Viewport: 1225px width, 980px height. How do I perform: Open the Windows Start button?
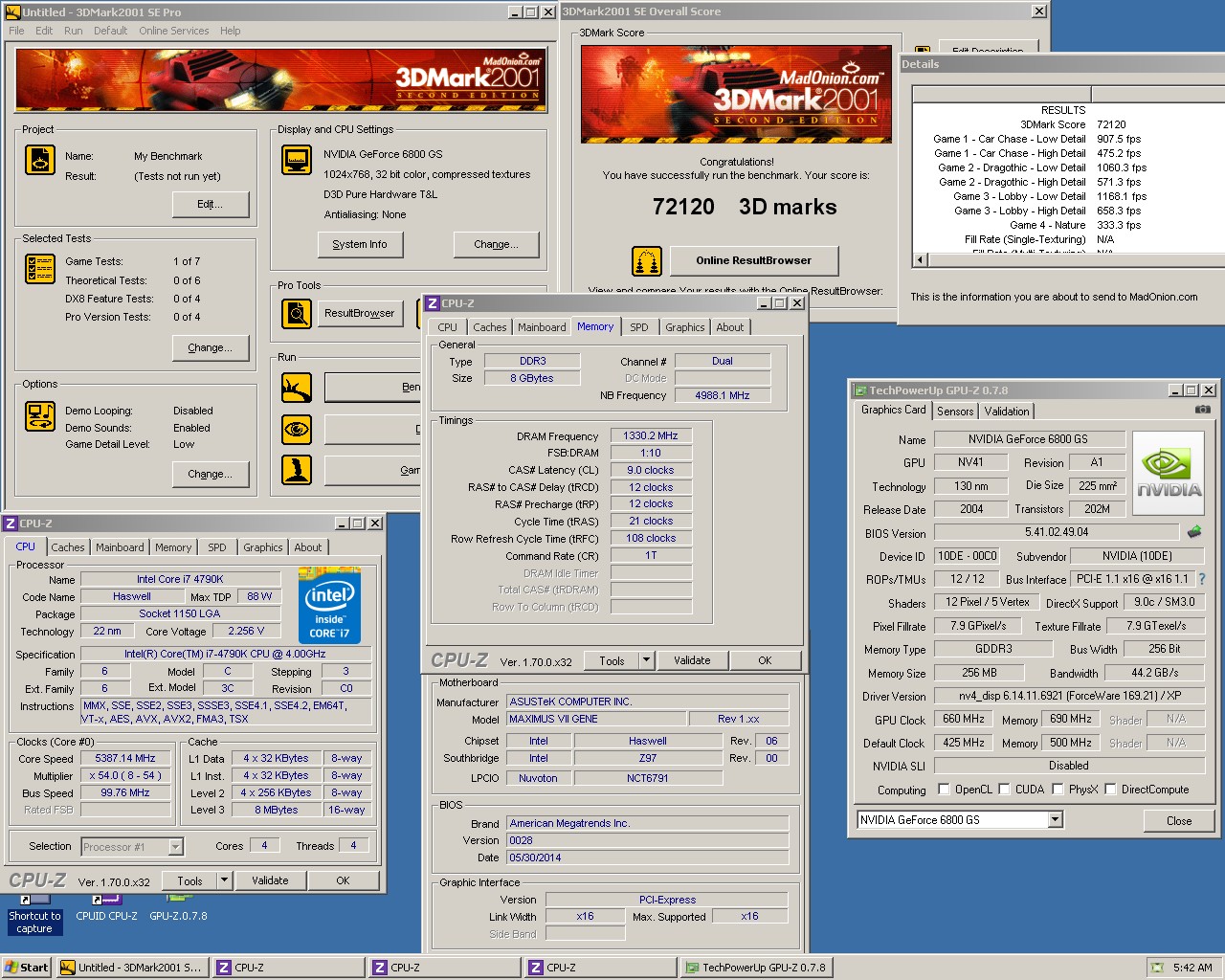pyautogui.click(x=27, y=968)
